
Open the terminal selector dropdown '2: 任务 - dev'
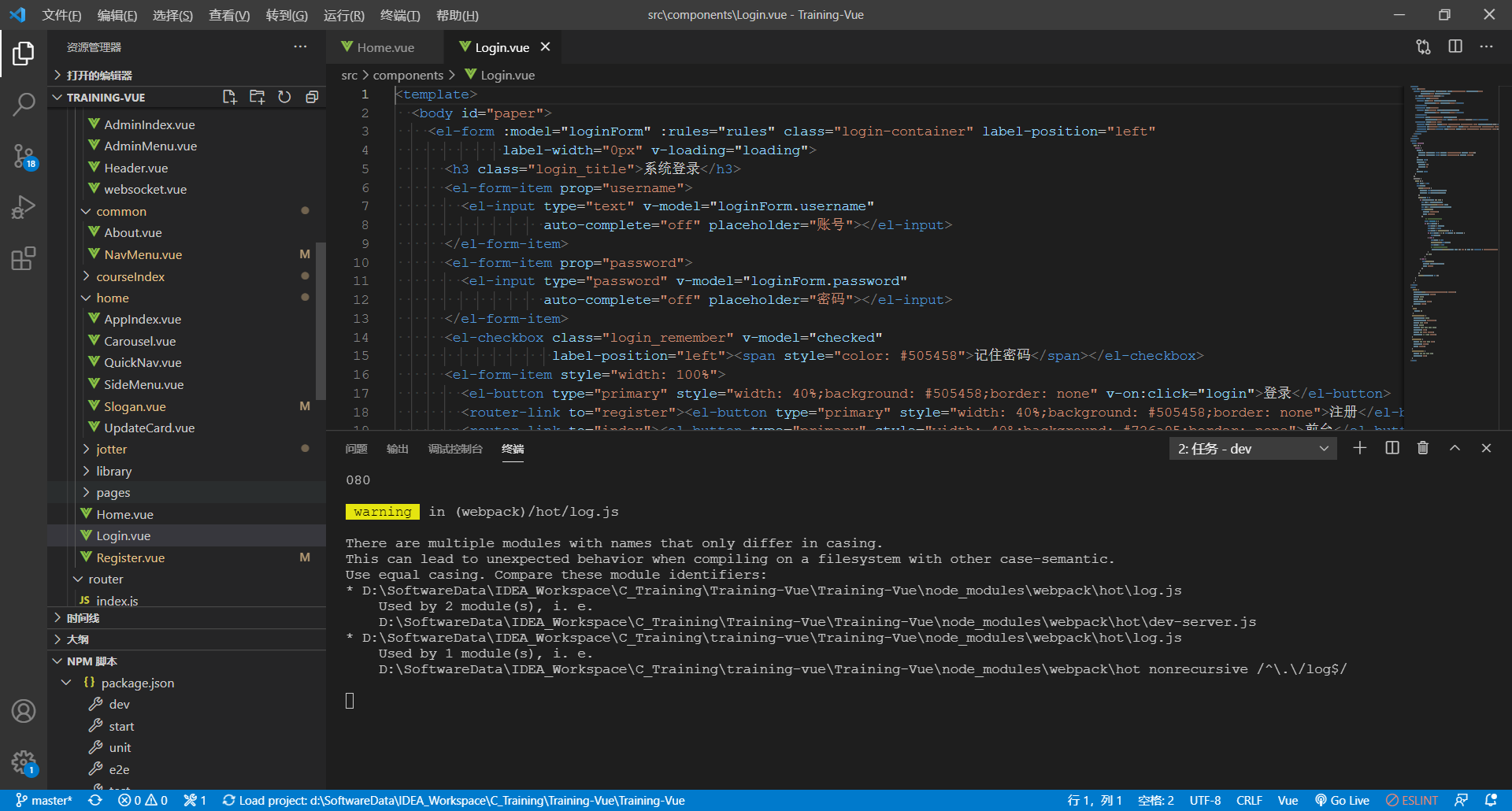click(x=1252, y=449)
